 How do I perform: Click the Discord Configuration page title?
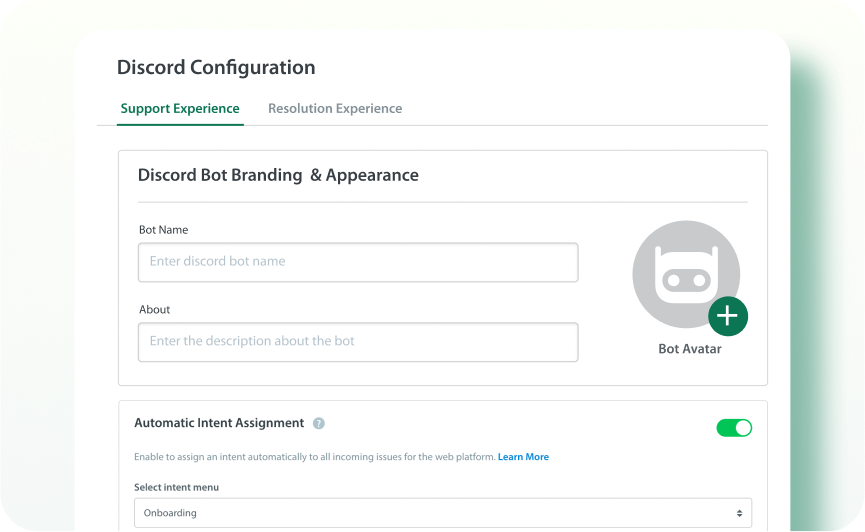[216, 68]
